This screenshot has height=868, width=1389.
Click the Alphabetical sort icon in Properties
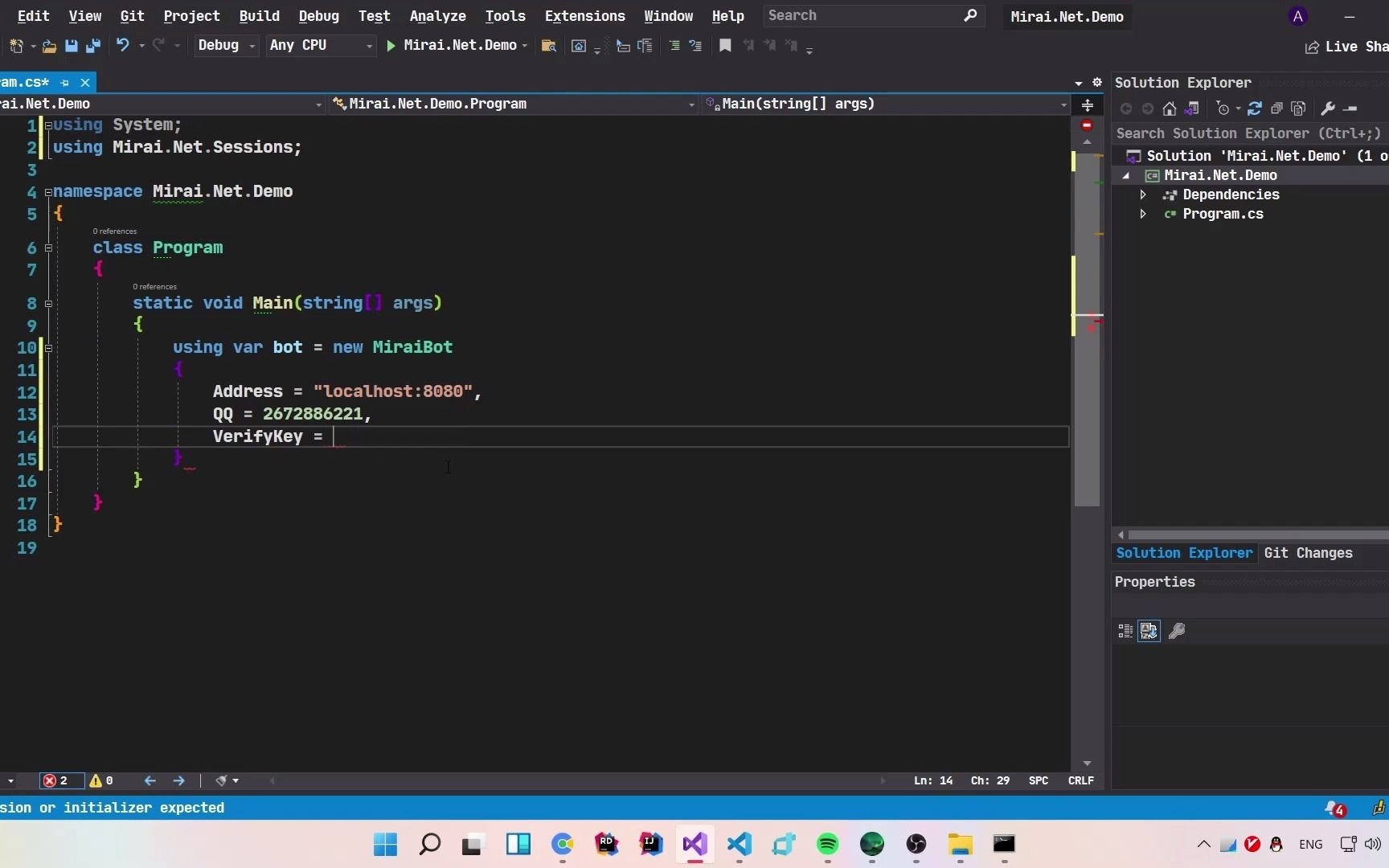tap(1149, 631)
